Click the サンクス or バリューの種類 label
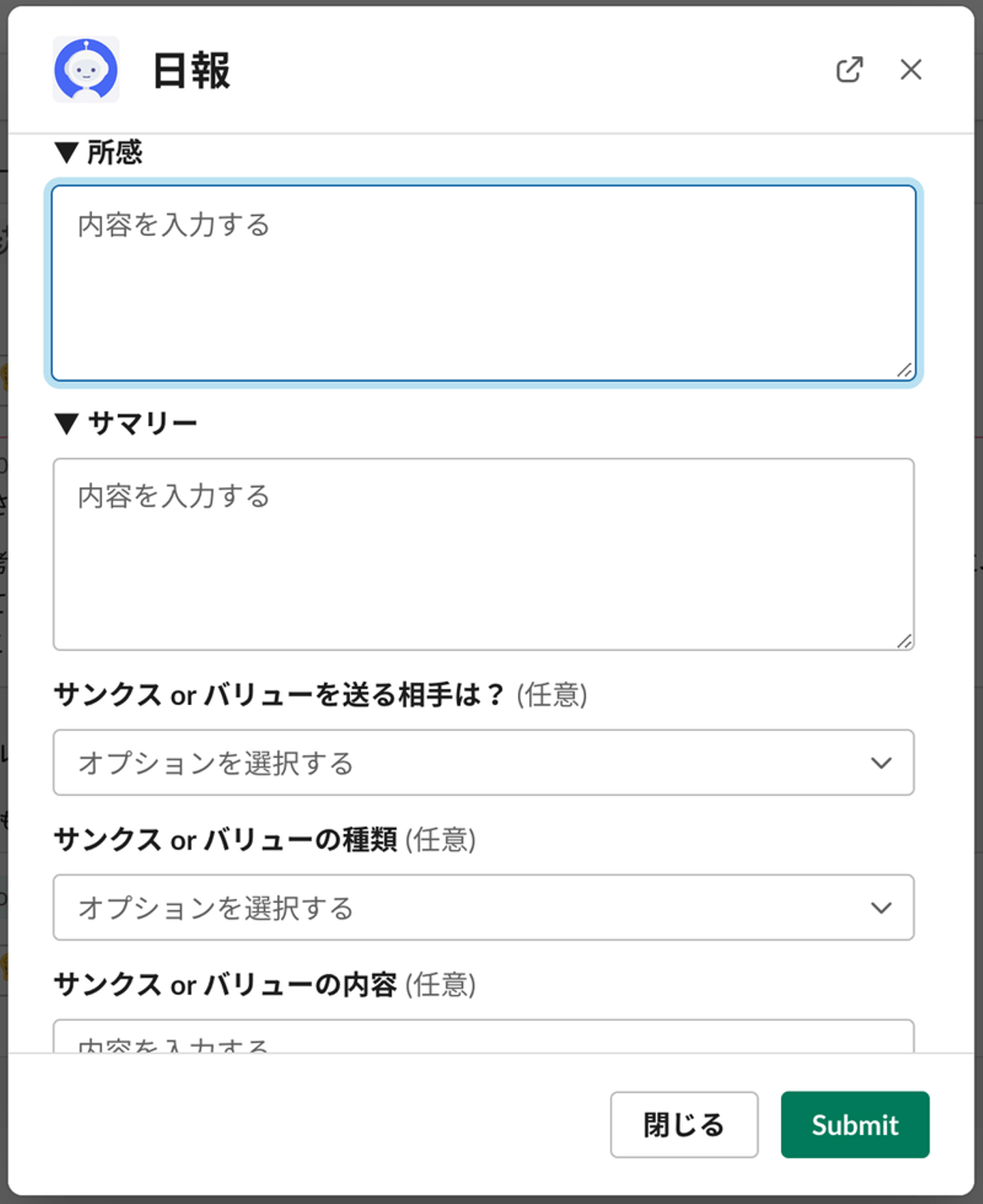This screenshot has height=1204, width=983. pos(225,840)
